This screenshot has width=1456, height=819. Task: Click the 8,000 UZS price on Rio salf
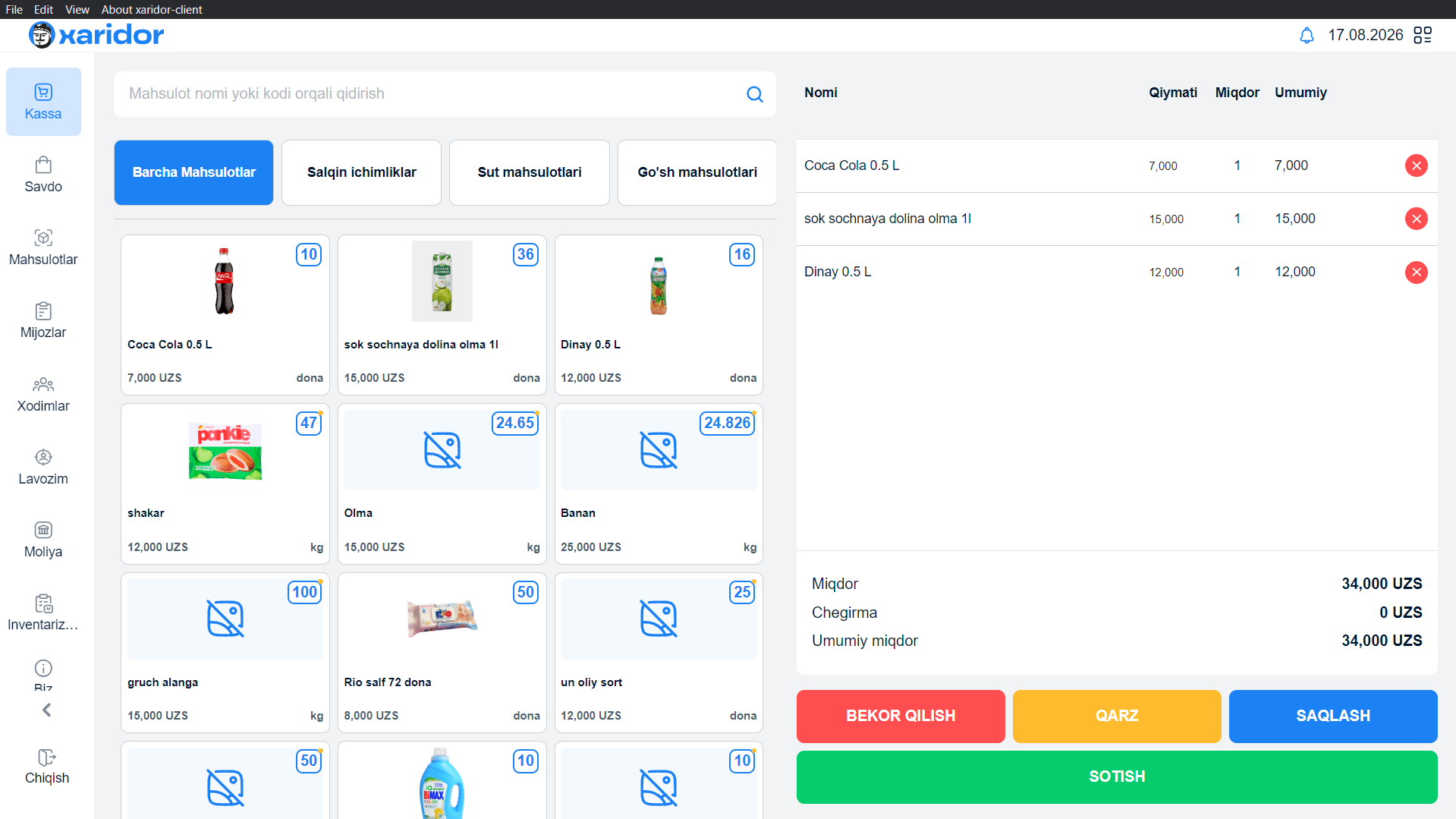pyautogui.click(x=371, y=716)
